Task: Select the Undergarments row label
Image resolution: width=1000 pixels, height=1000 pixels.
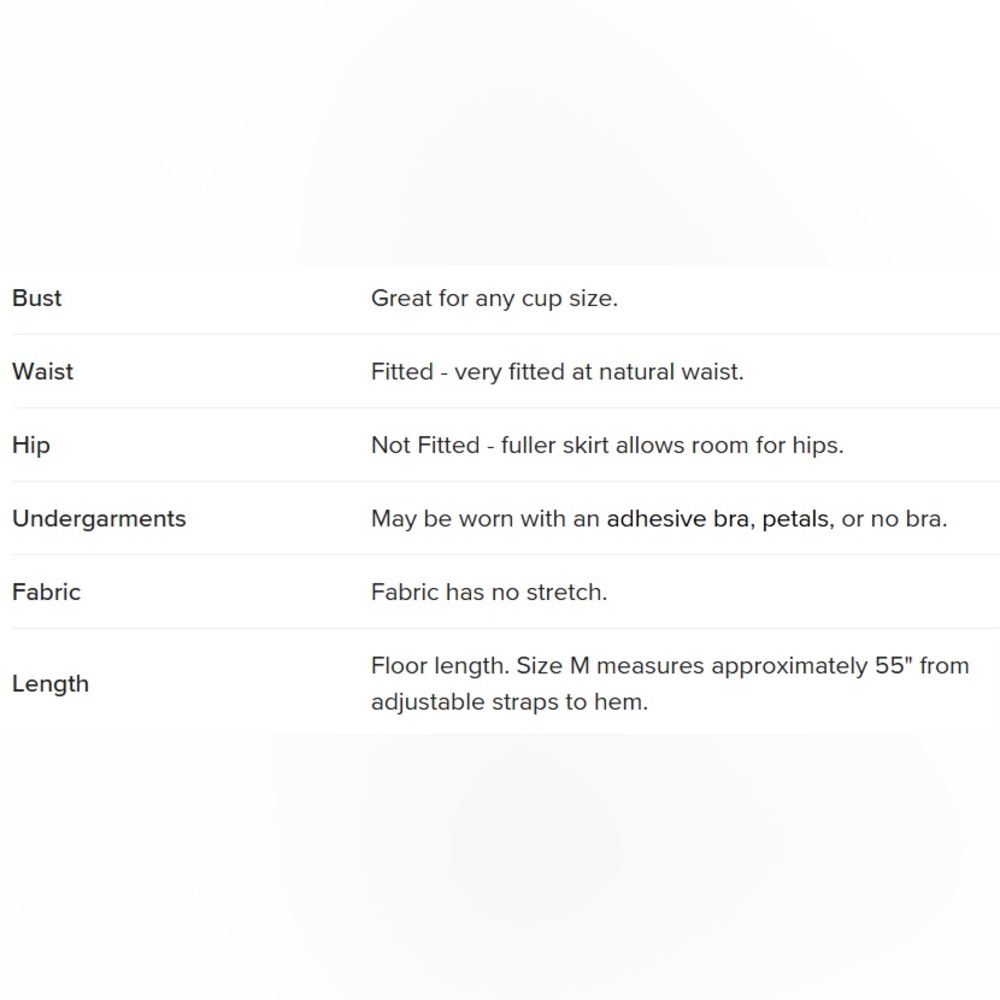Action: tap(99, 519)
